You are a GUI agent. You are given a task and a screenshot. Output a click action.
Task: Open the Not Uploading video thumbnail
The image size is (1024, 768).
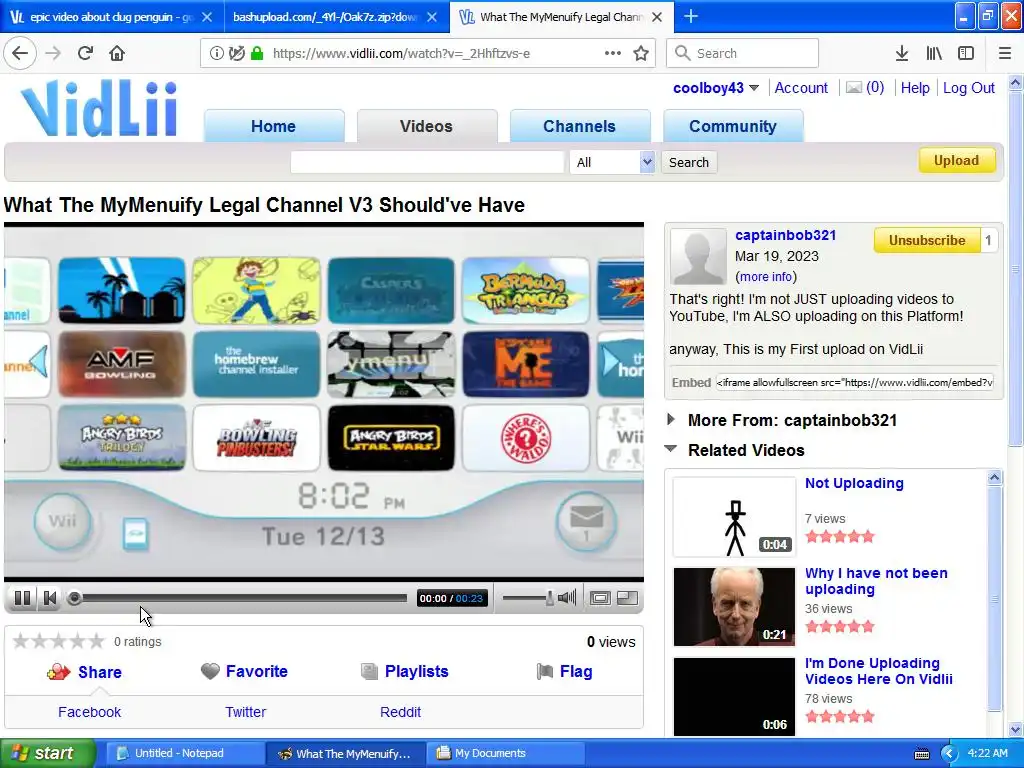pyautogui.click(x=734, y=517)
